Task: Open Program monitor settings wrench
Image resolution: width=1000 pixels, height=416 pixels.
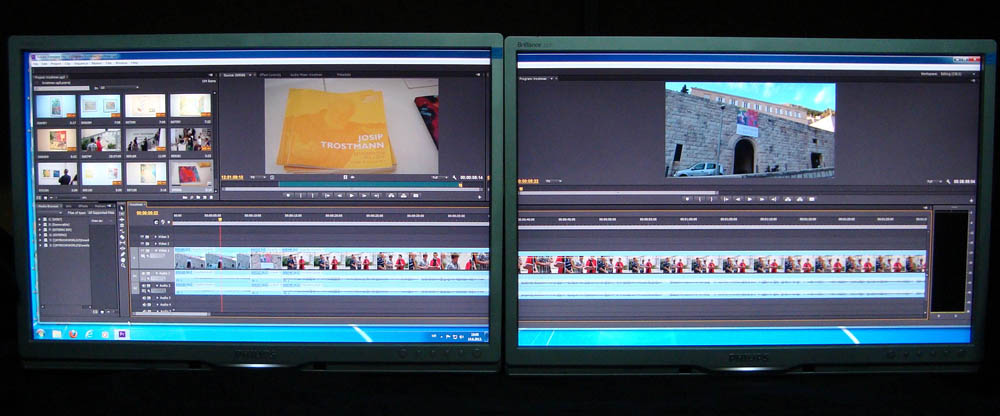Action: (948, 181)
